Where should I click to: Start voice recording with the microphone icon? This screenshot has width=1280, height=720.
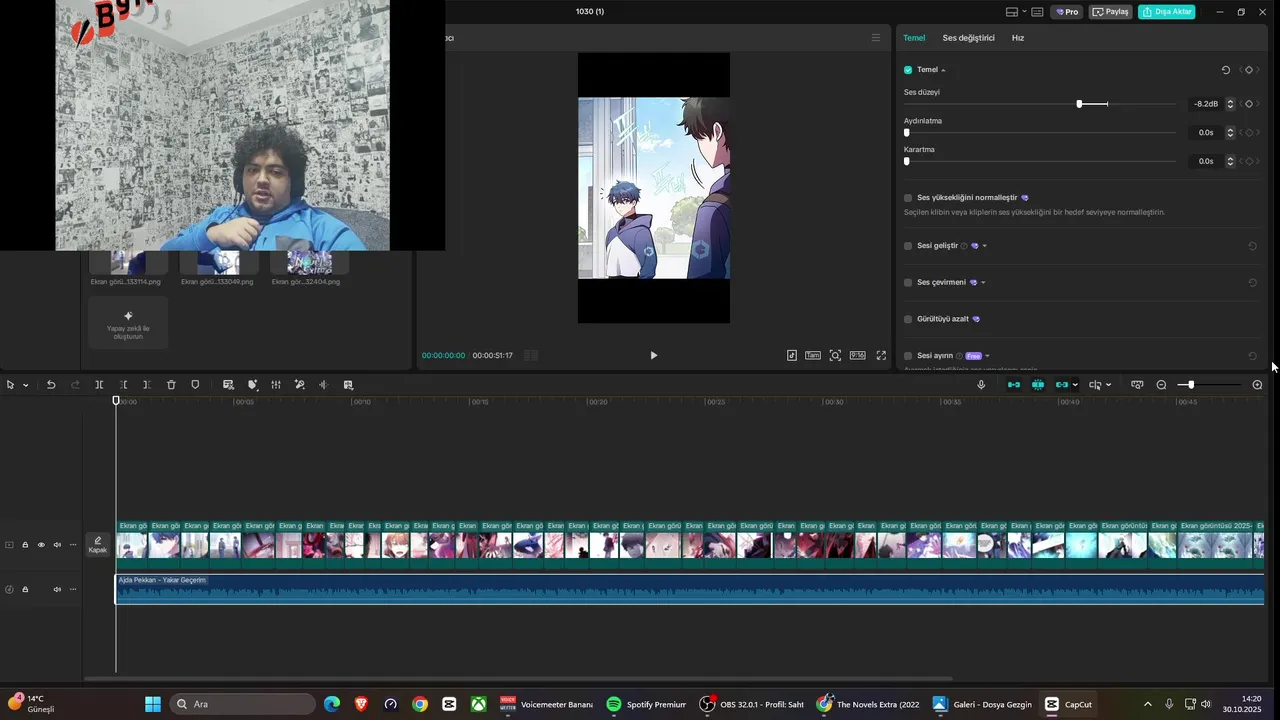coord(981,385)
